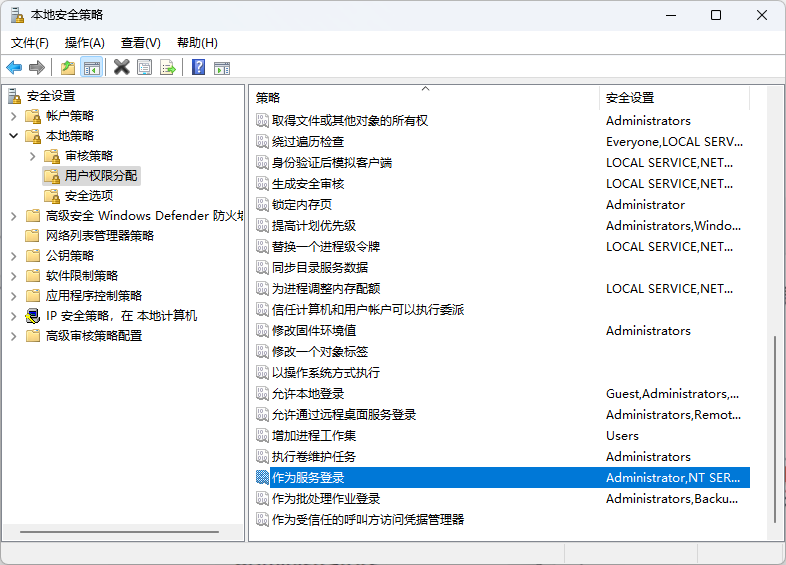Expand the 审核策略 tree node
The width and height of the screenshot is (786, 565).
coord(33,156)
